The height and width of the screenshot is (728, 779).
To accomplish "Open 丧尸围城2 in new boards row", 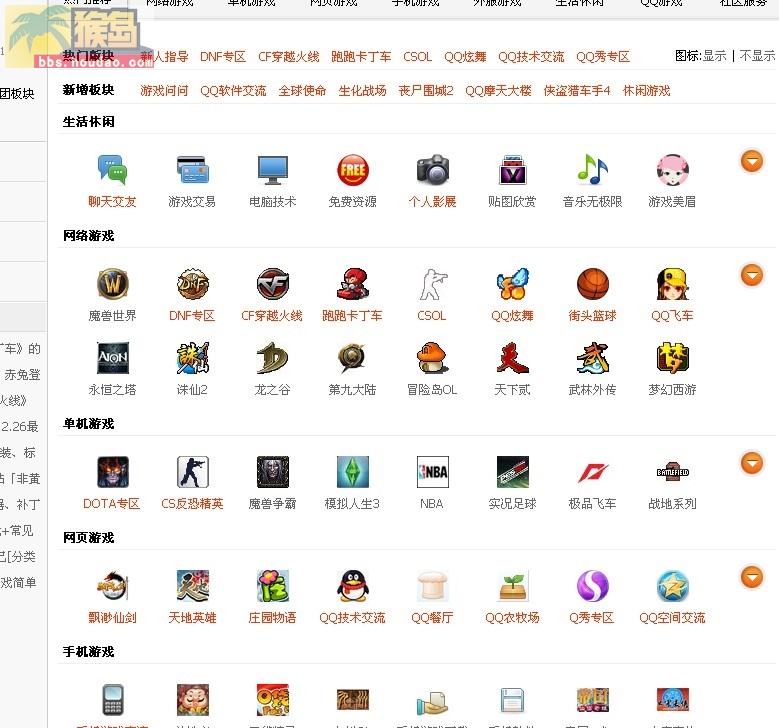I will pos(426,90).
